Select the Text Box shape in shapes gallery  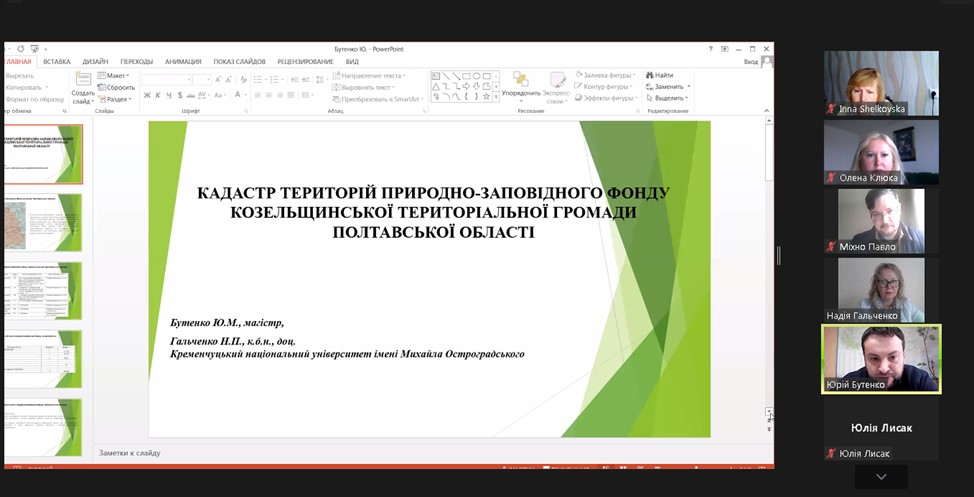(x=436, y=76)
